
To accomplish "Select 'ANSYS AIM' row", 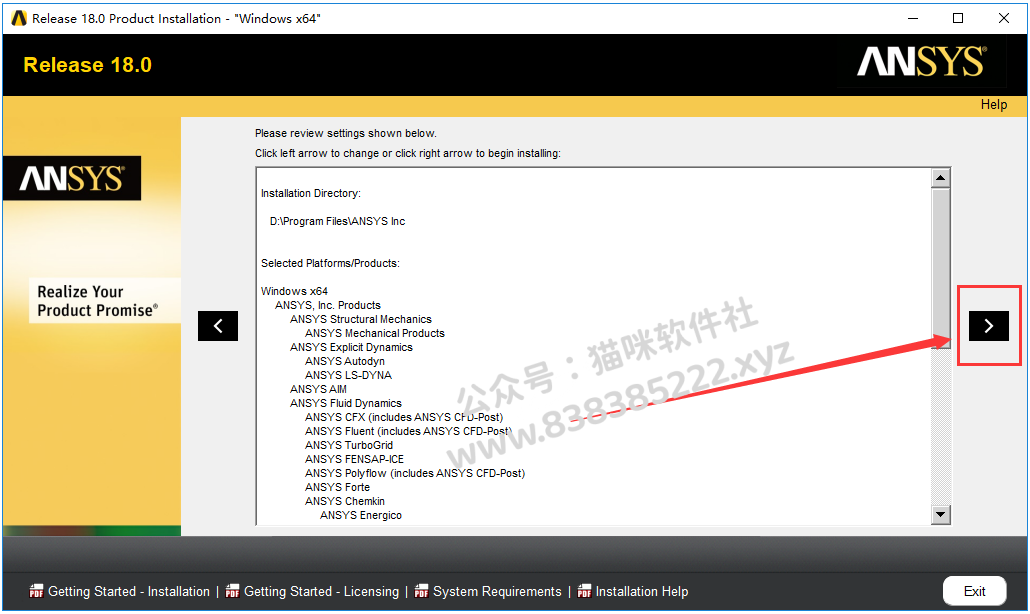I will point(319,389).
